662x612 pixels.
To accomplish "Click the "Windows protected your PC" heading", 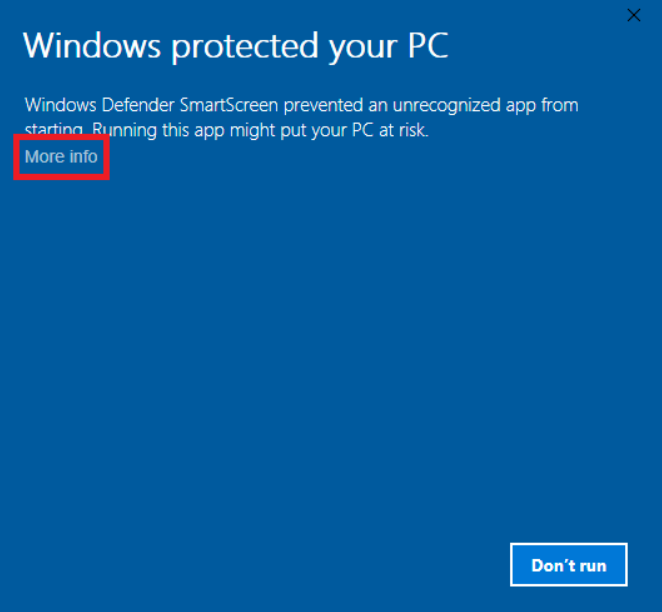I will pos(235,45).
